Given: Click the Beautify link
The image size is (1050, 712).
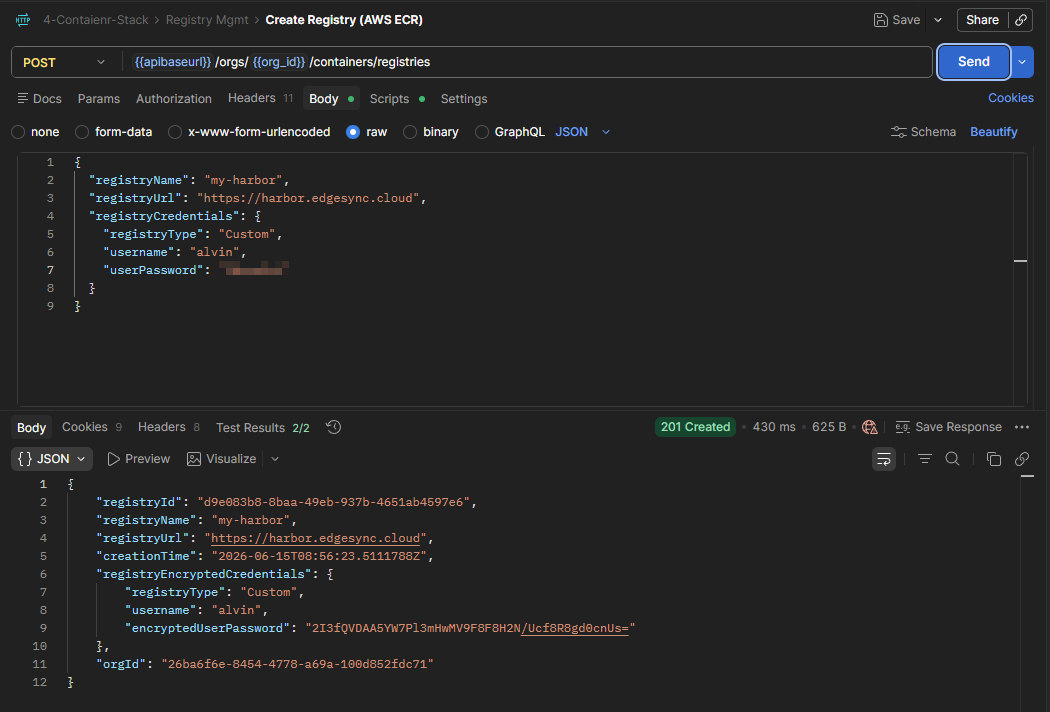Looking at the screenshot, I should 993,132.
